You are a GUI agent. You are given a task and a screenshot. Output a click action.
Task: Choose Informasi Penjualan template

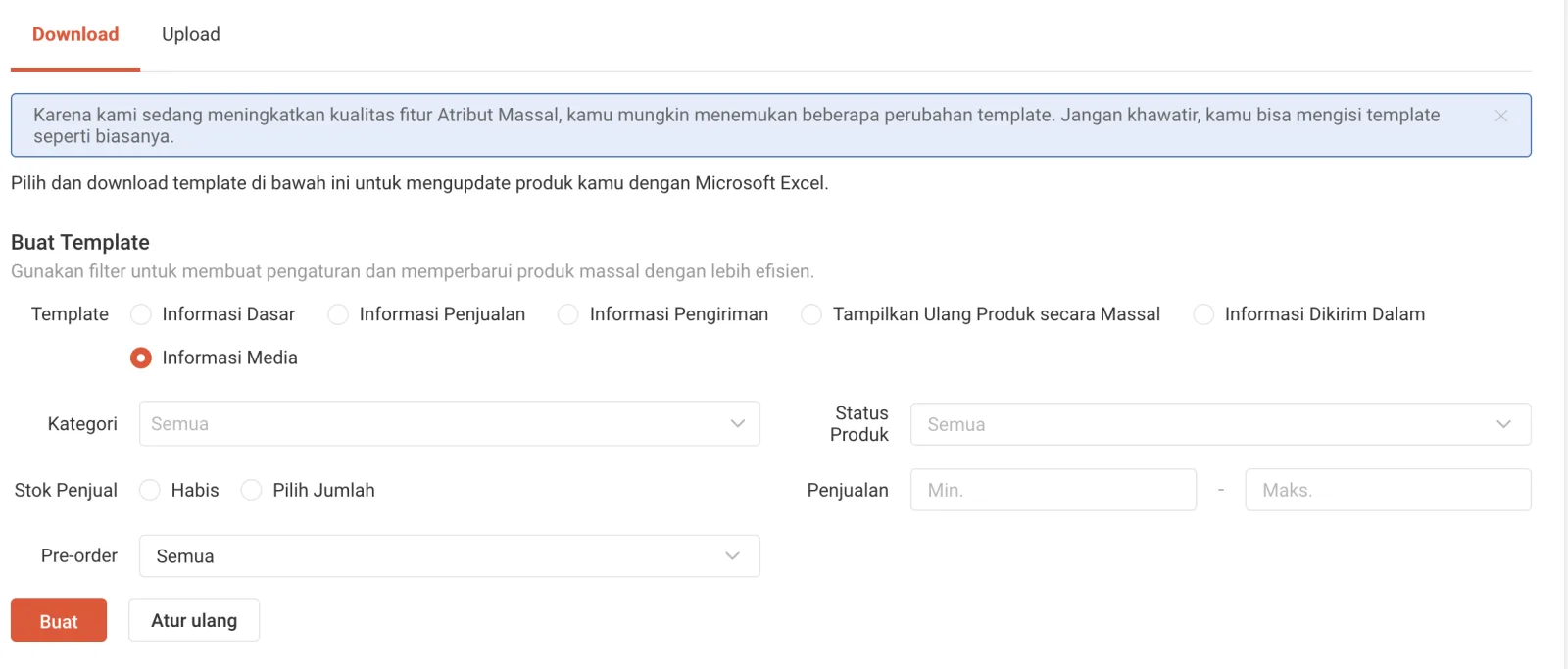[x=338, y=314]
